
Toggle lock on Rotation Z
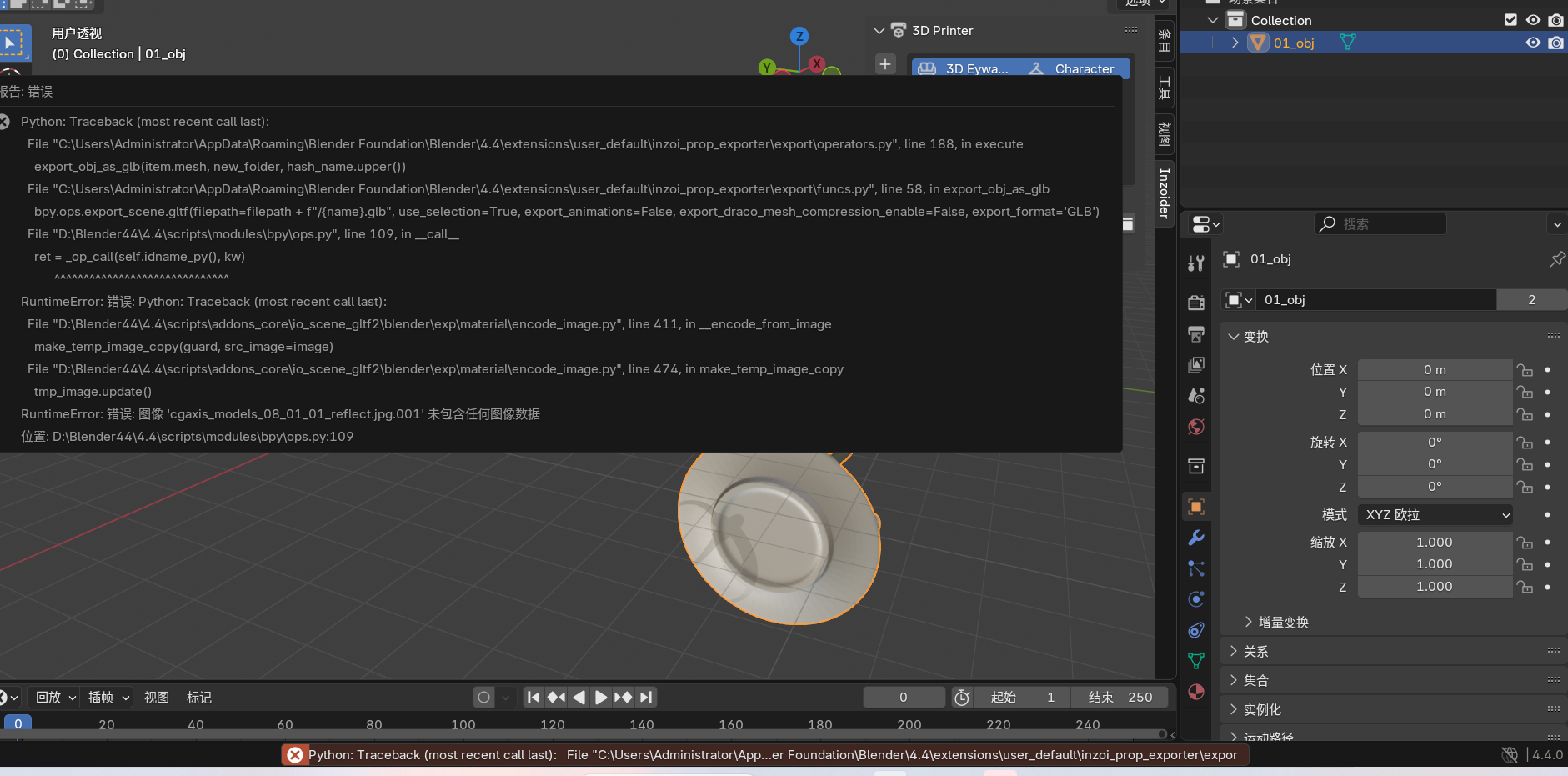pos(1525,487)
